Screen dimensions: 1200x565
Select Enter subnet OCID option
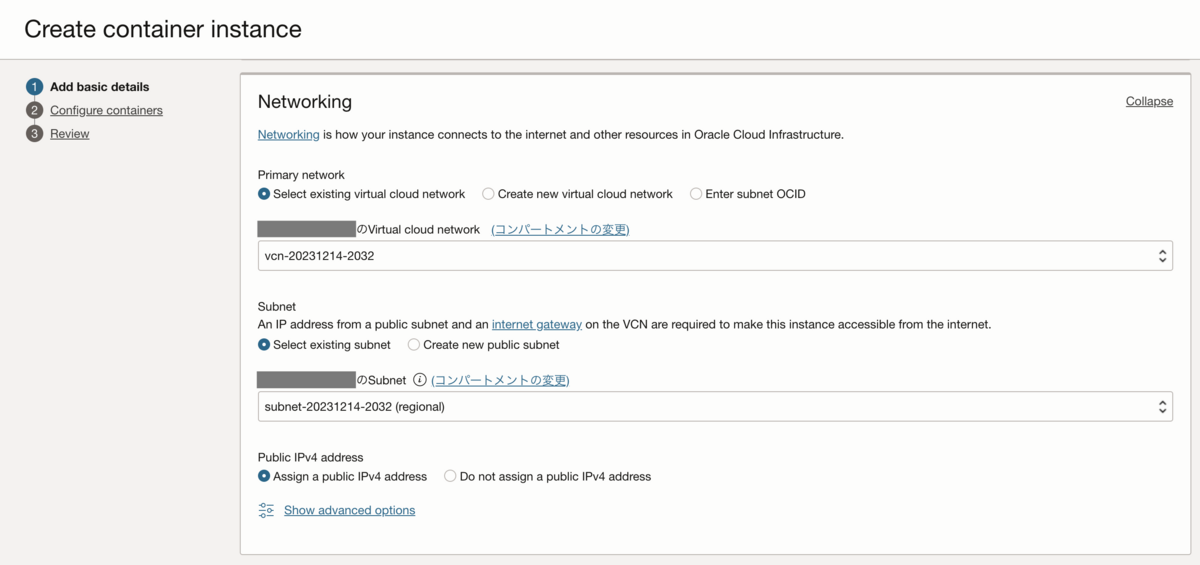pos(696,194)
